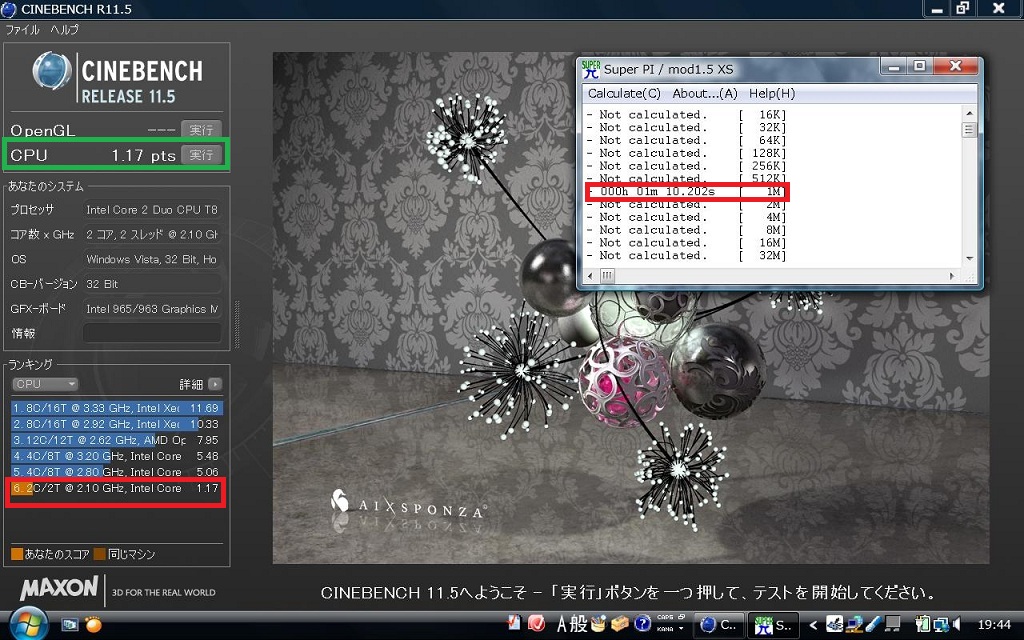Select ranking entry 4C/8T @ 3.20 GHz
1024x640 pixels.
pyautogui.click(x=117, y=456)
